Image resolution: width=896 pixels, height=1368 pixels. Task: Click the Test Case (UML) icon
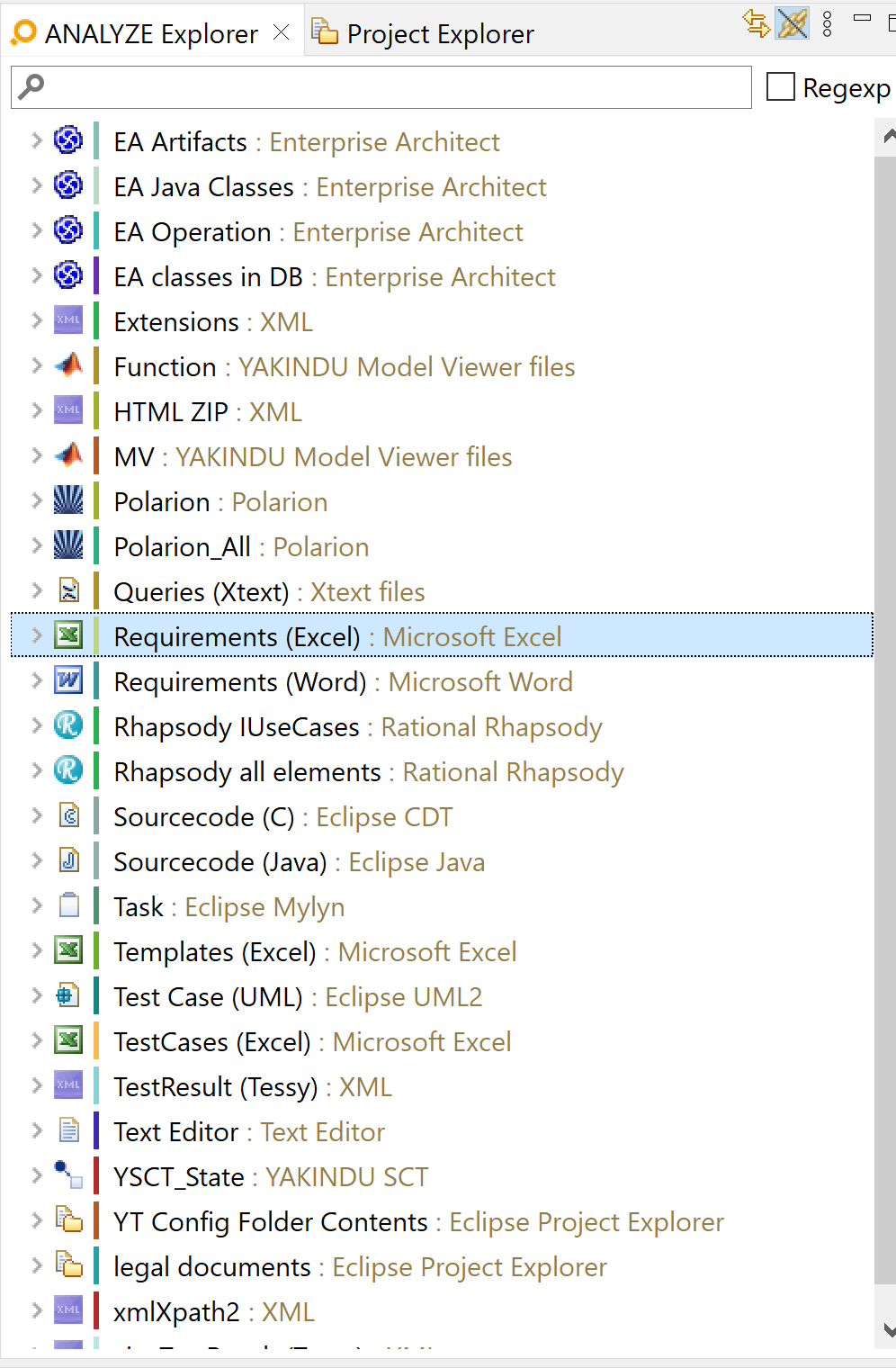pyautogui.click(x=68, y=995)
